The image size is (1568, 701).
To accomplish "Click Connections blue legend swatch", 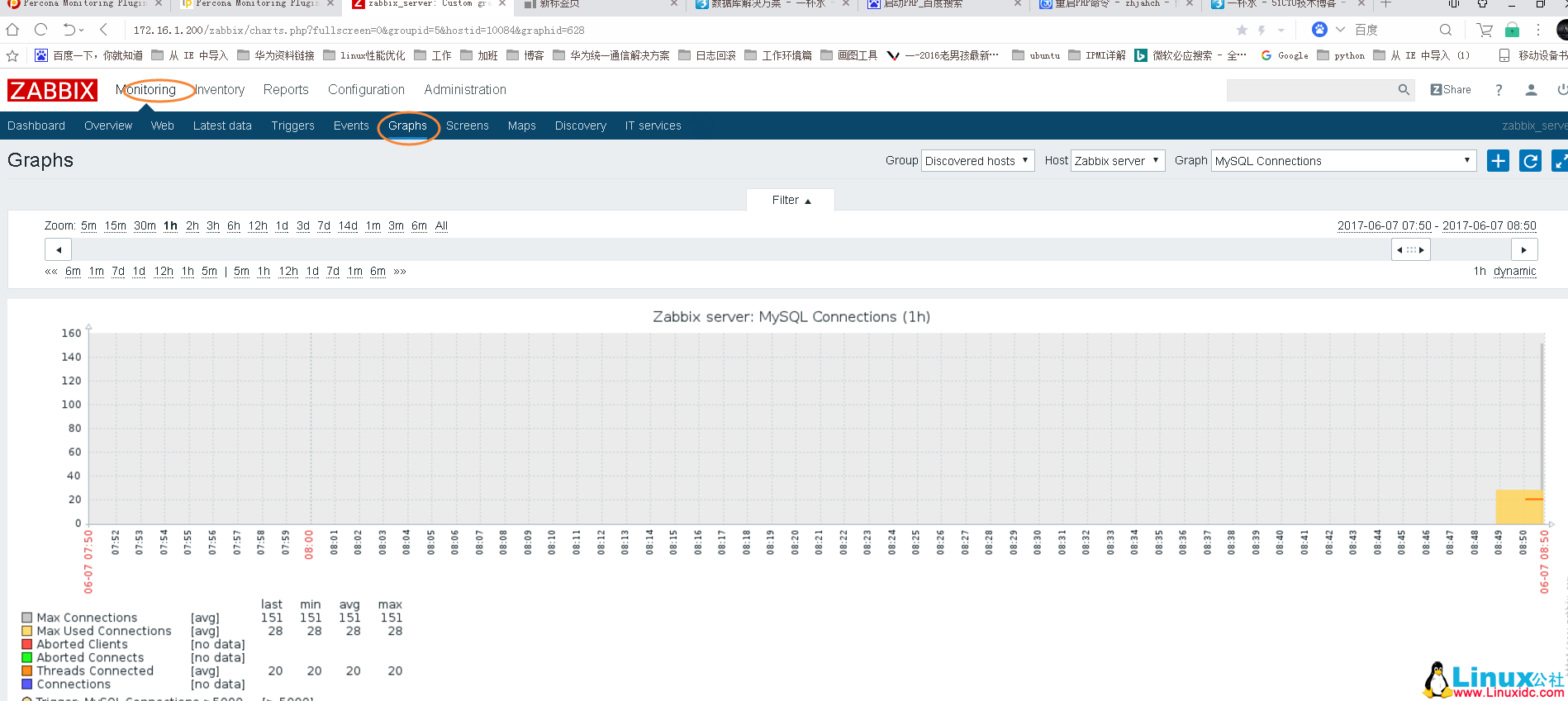I will pyautogui.click(x=27, y=684).
